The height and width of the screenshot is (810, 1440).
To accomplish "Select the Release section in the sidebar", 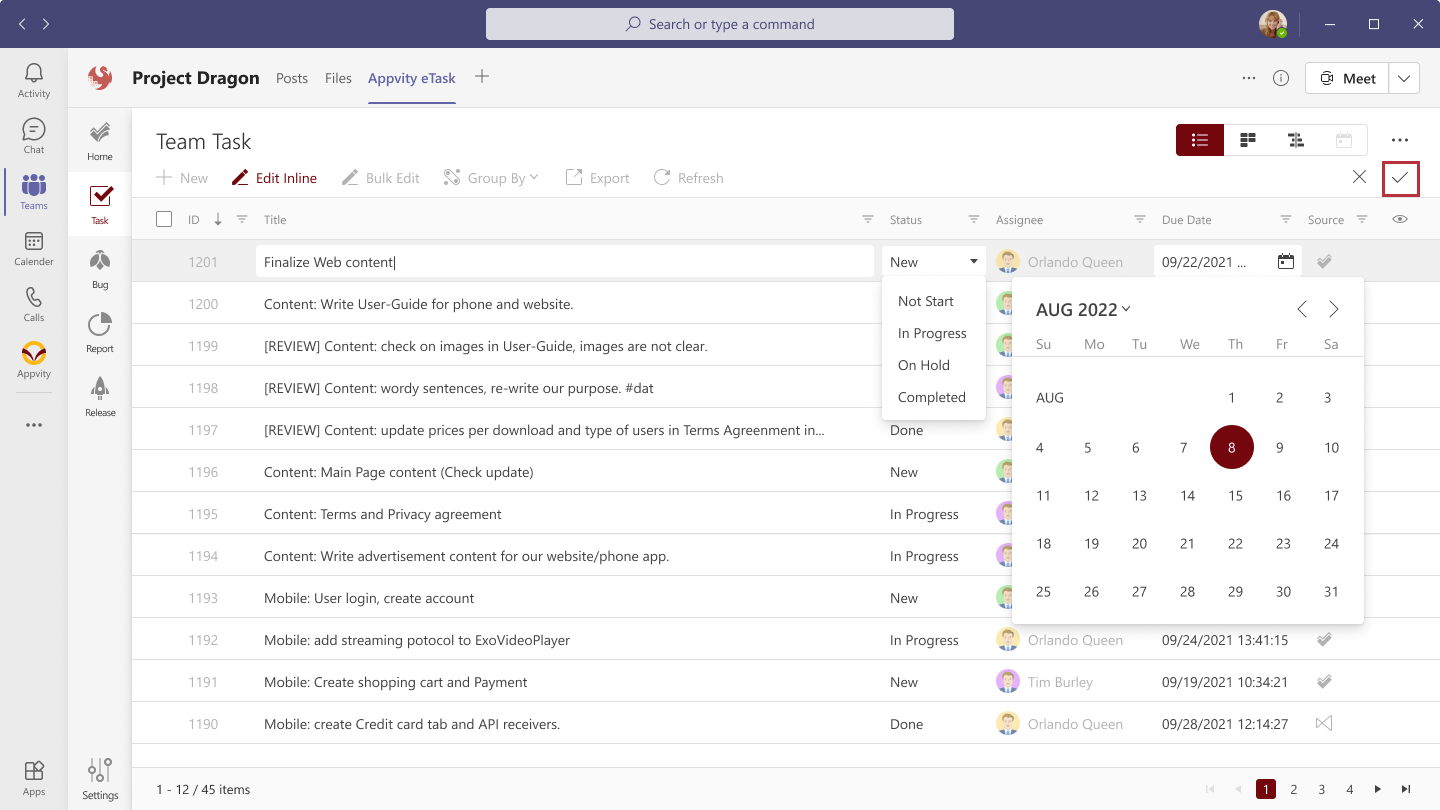I will [x=99, y=397].
